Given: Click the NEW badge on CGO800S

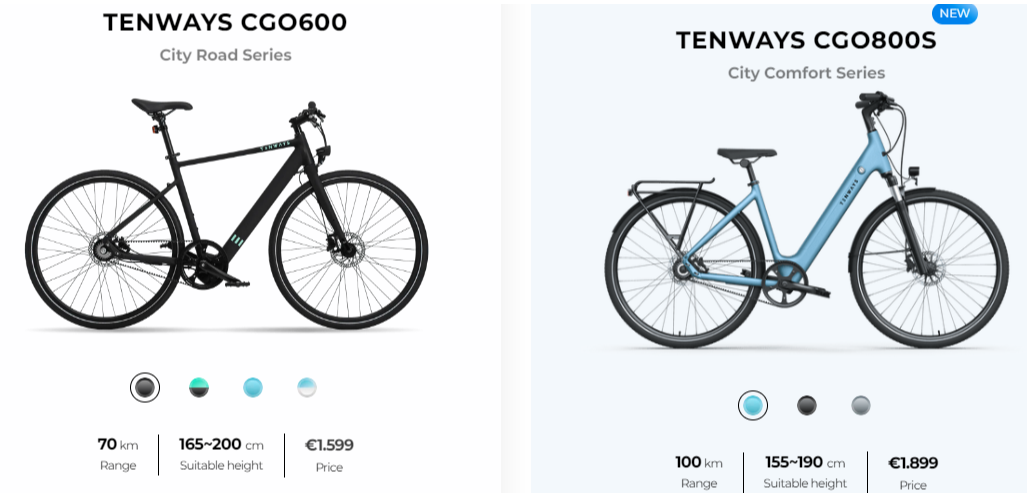Looking at the screenshot, I should [x=954, y=13].
